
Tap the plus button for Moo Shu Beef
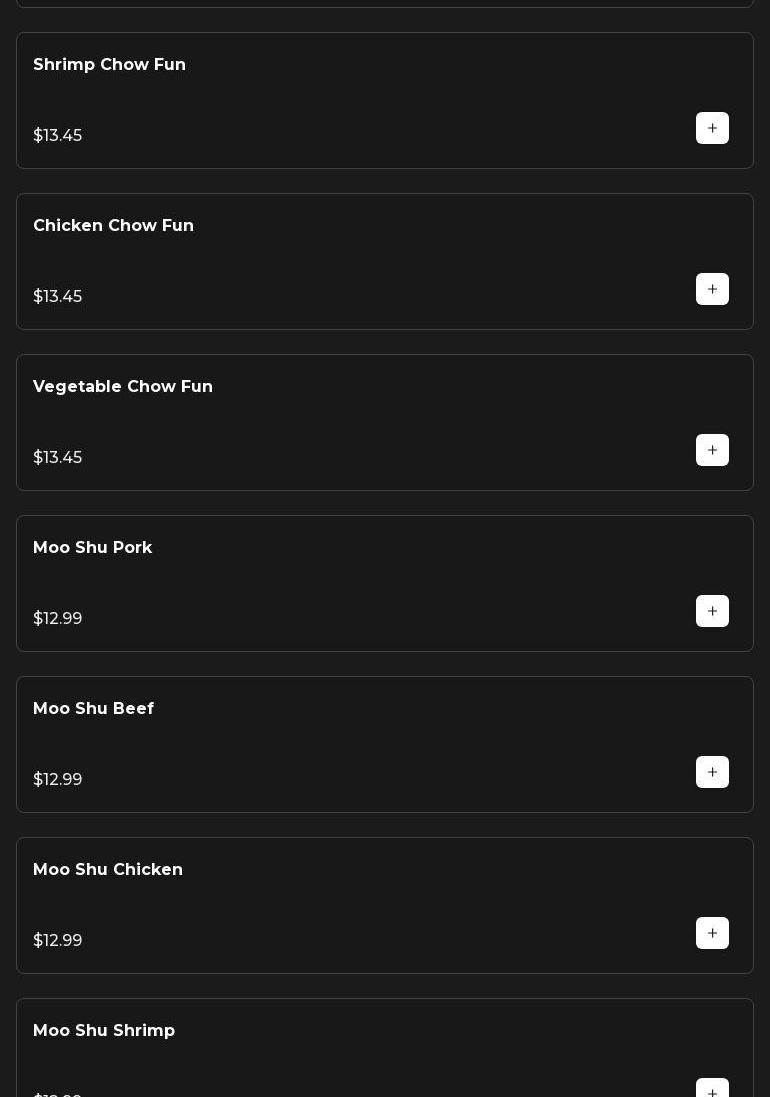[712, 772]
